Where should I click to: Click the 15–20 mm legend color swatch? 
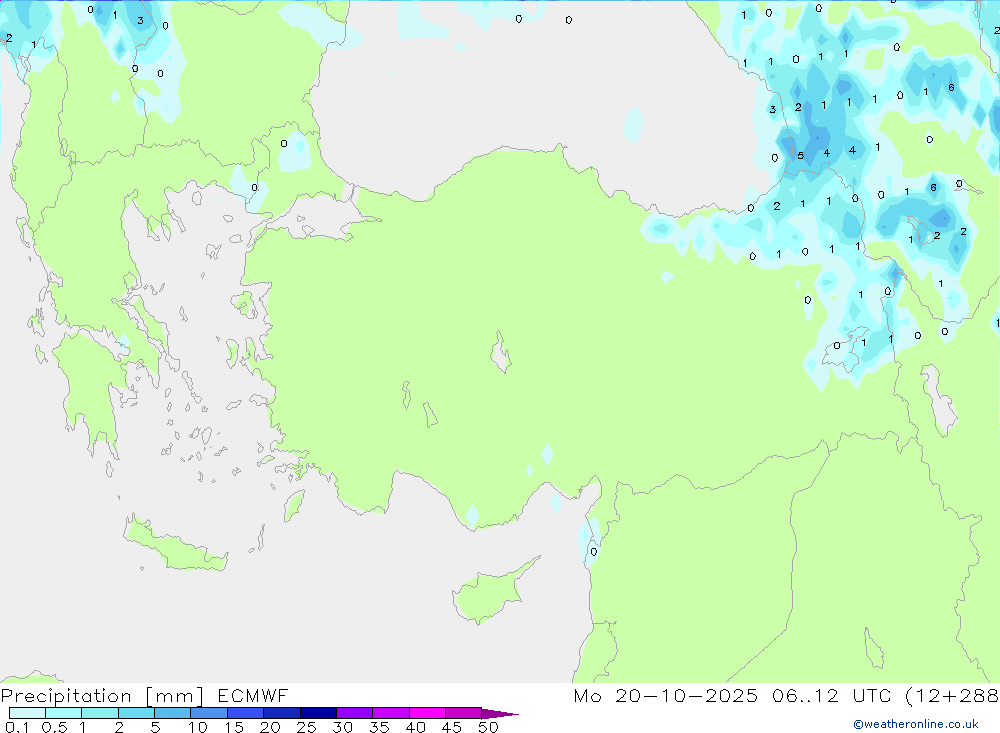pyautogui.click(x=246, y=713)
